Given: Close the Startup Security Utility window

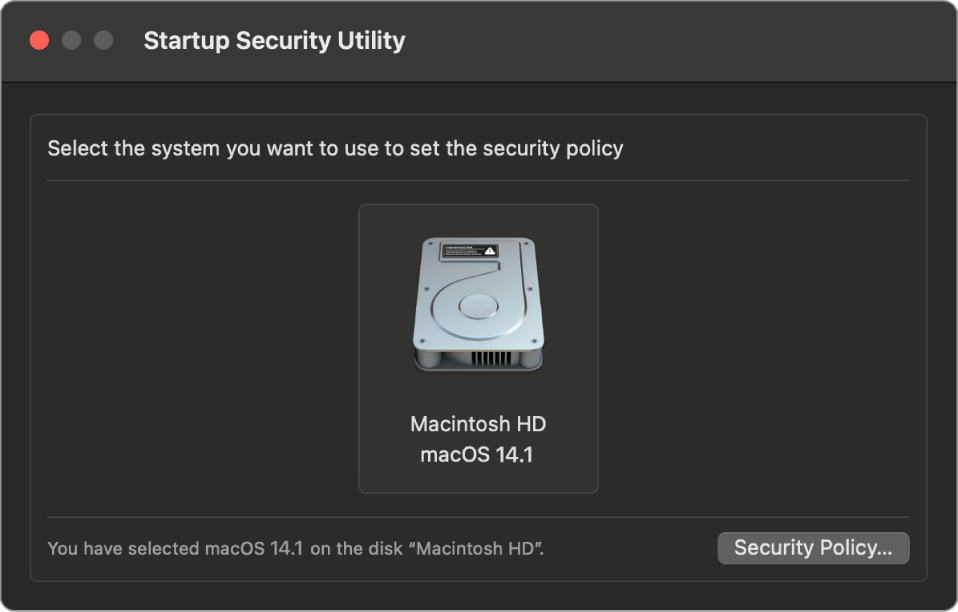Looking at the screenshot, I should (x=39, y=40).
